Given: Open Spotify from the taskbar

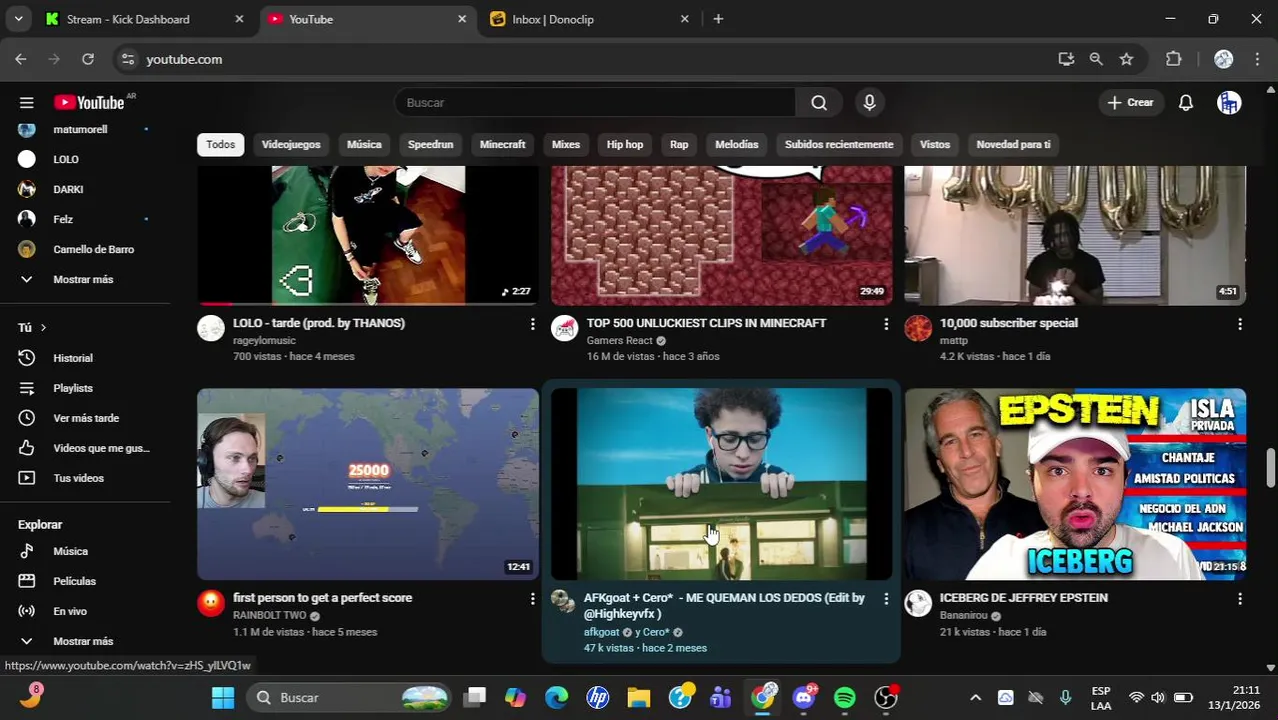Looking at the screenshot, I should click(x=845, y=697).
